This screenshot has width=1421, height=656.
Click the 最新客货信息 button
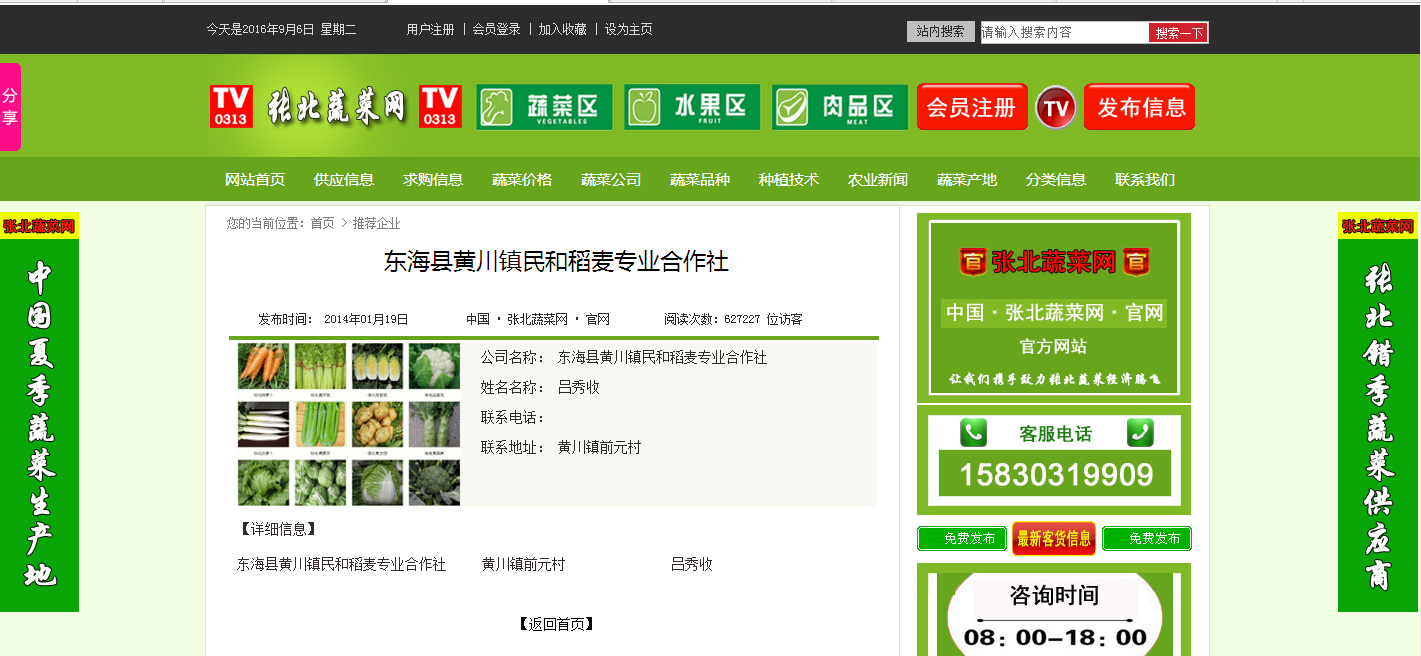point(1054,539)
